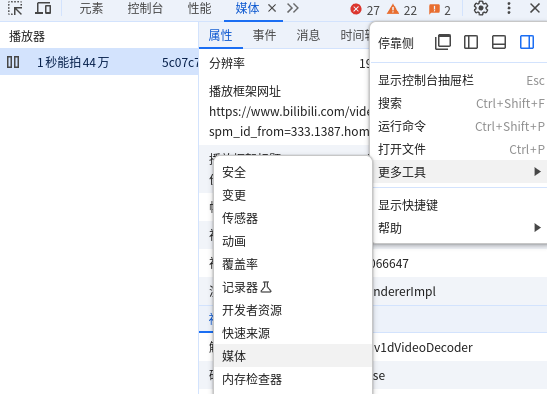Screen dimensions: 547x394
Task: Switch to the 控制台 tab
Action: (x=145, y=8)
